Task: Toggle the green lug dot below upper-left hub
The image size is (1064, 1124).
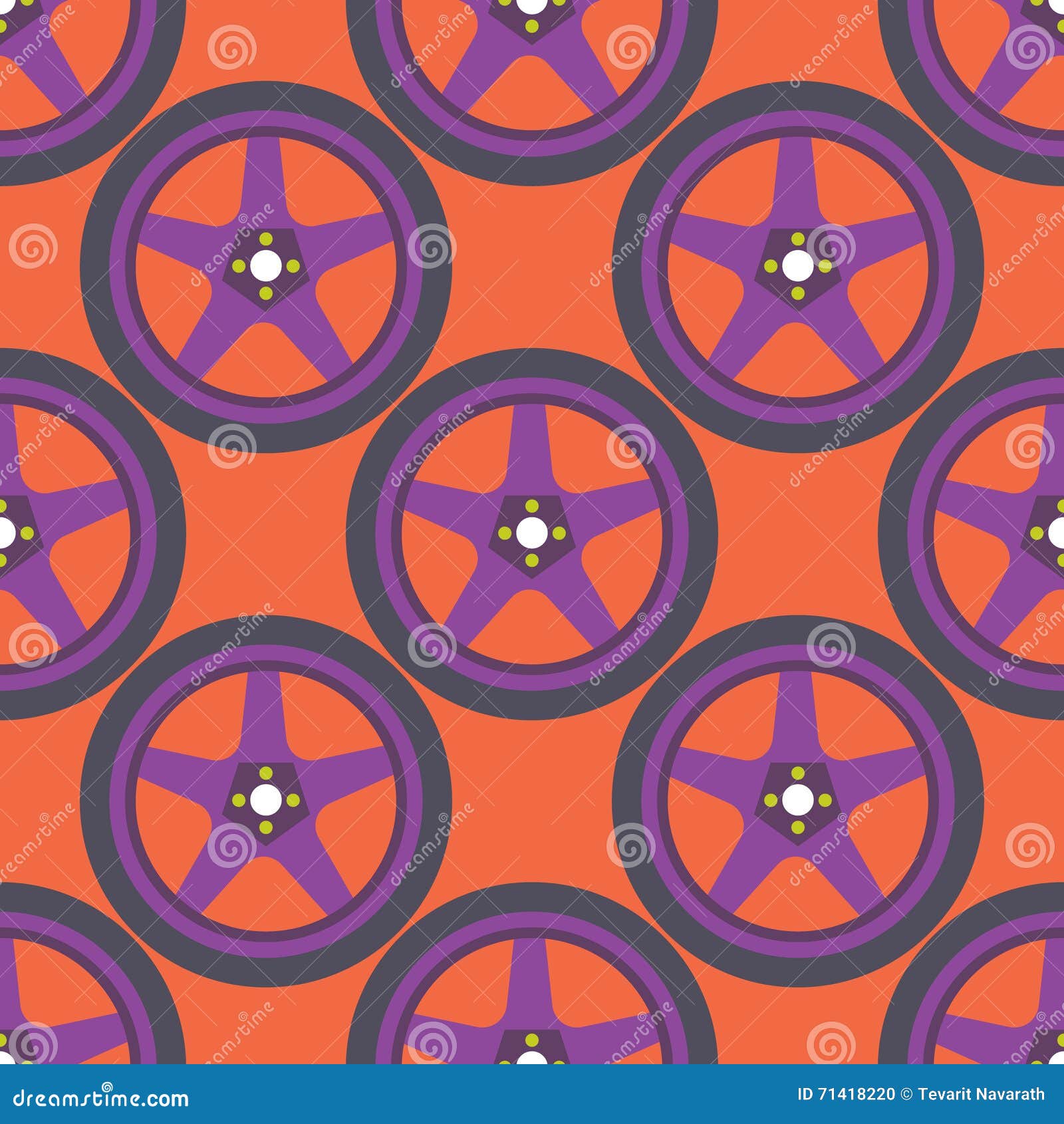Action: (x=266, y=295)
